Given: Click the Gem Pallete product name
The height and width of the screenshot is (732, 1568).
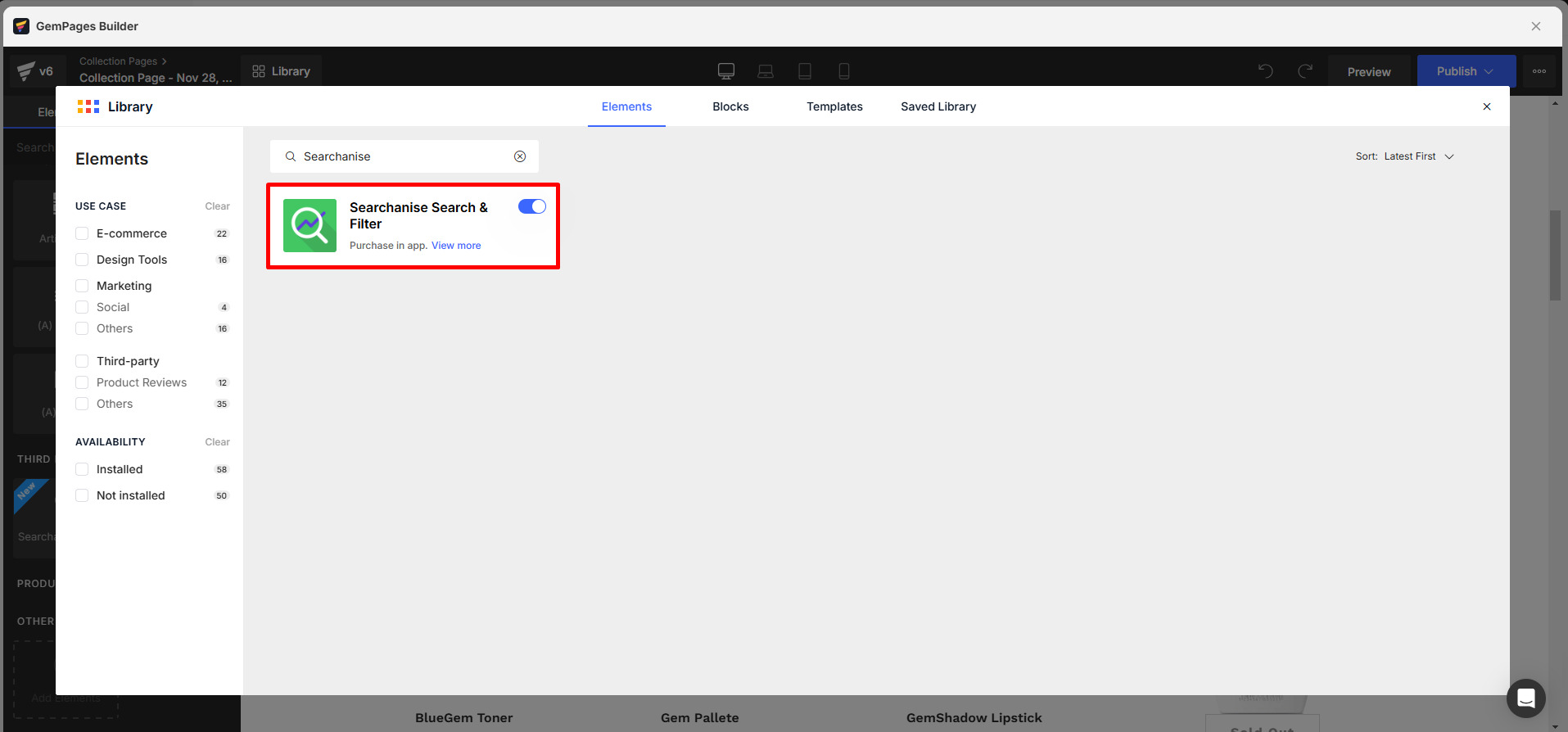Looking at the screenshot, I should [700, 718].
